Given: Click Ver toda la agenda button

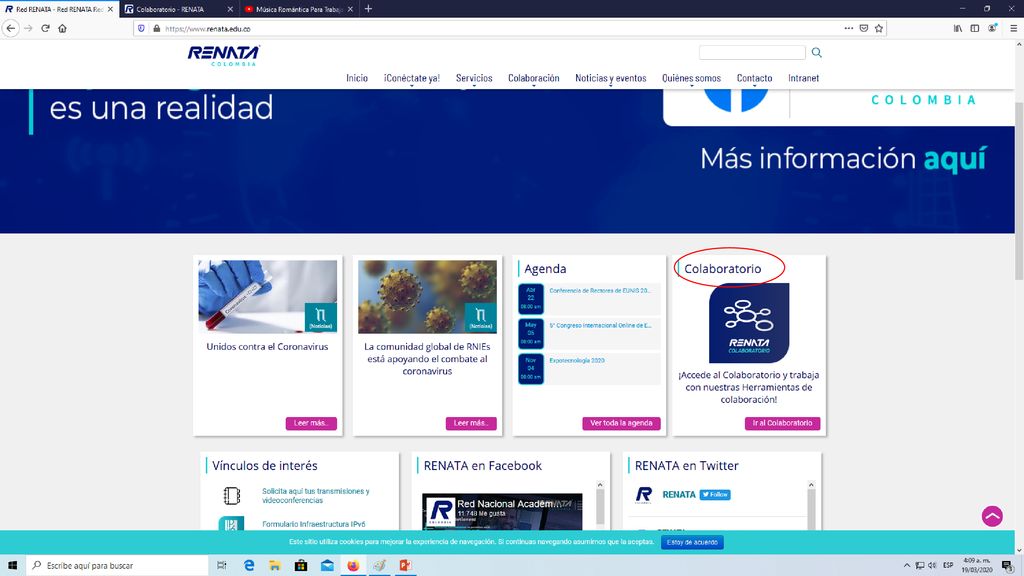Looking at the screenshot, I should pos(621,423).
